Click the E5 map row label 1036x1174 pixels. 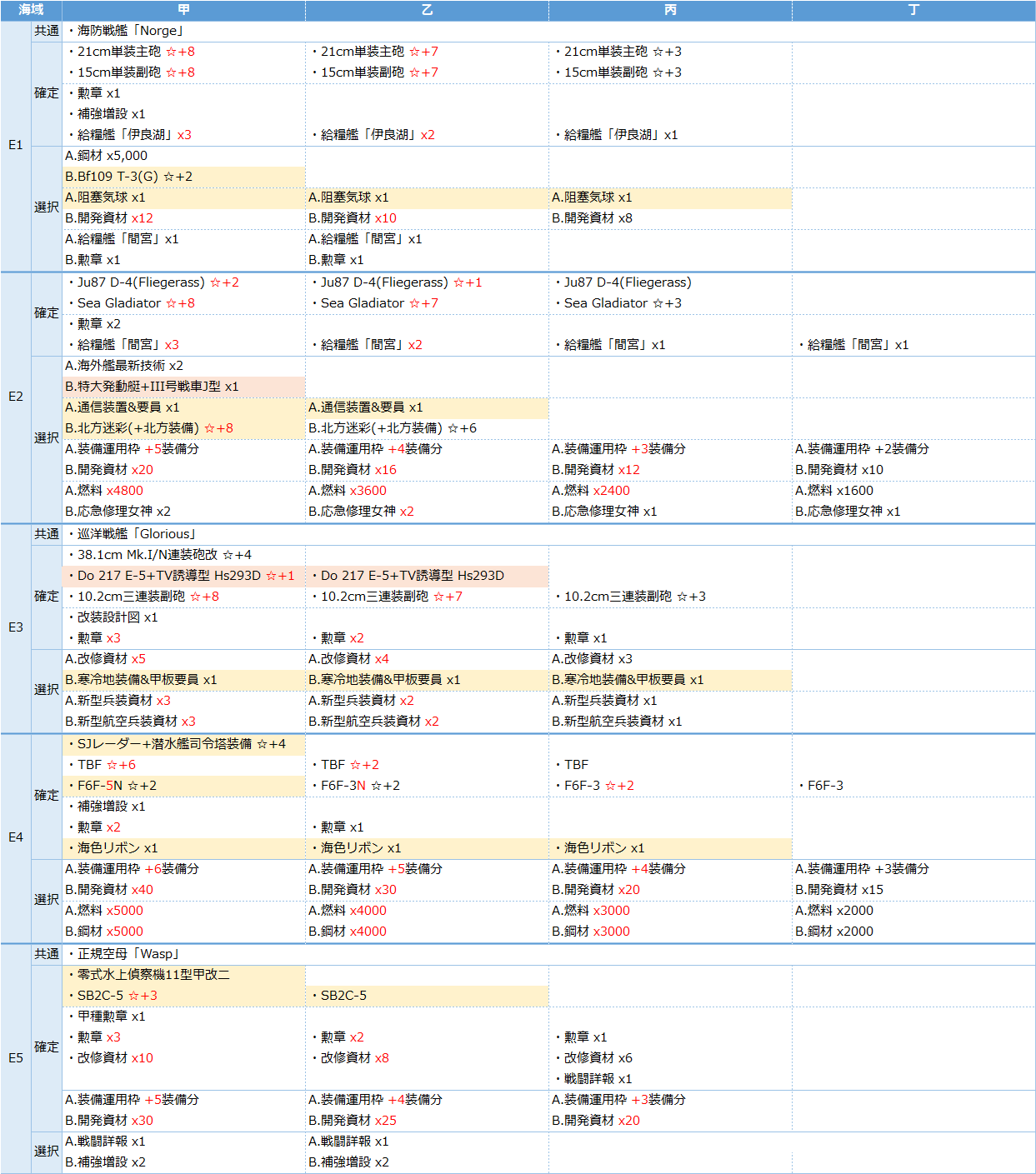tap(16, 1058)
